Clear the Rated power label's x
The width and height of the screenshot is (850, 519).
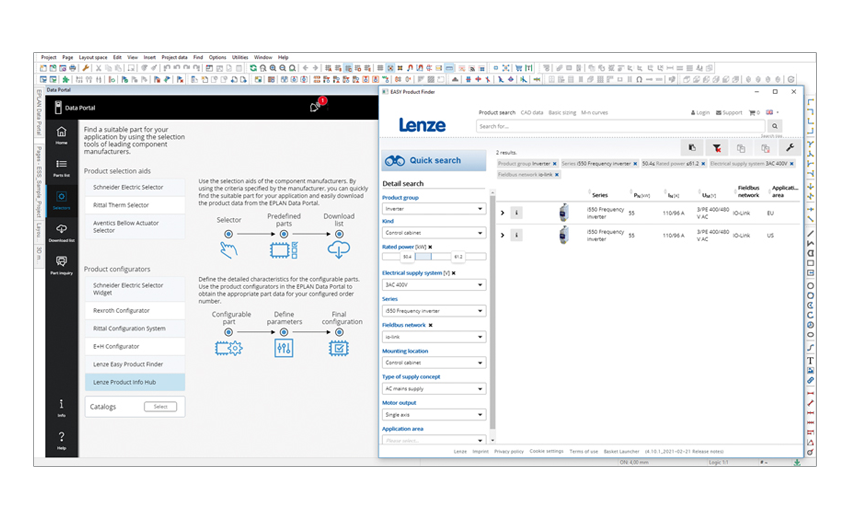(430, 247)
